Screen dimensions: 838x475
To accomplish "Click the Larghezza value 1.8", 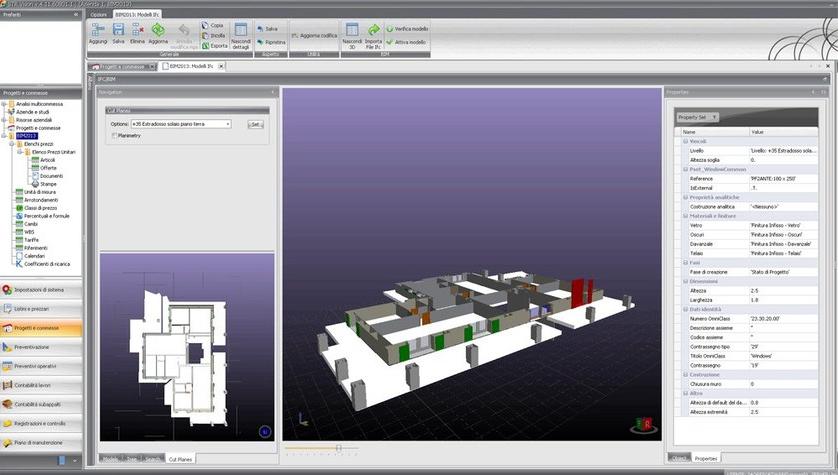I will coord(754,300).
